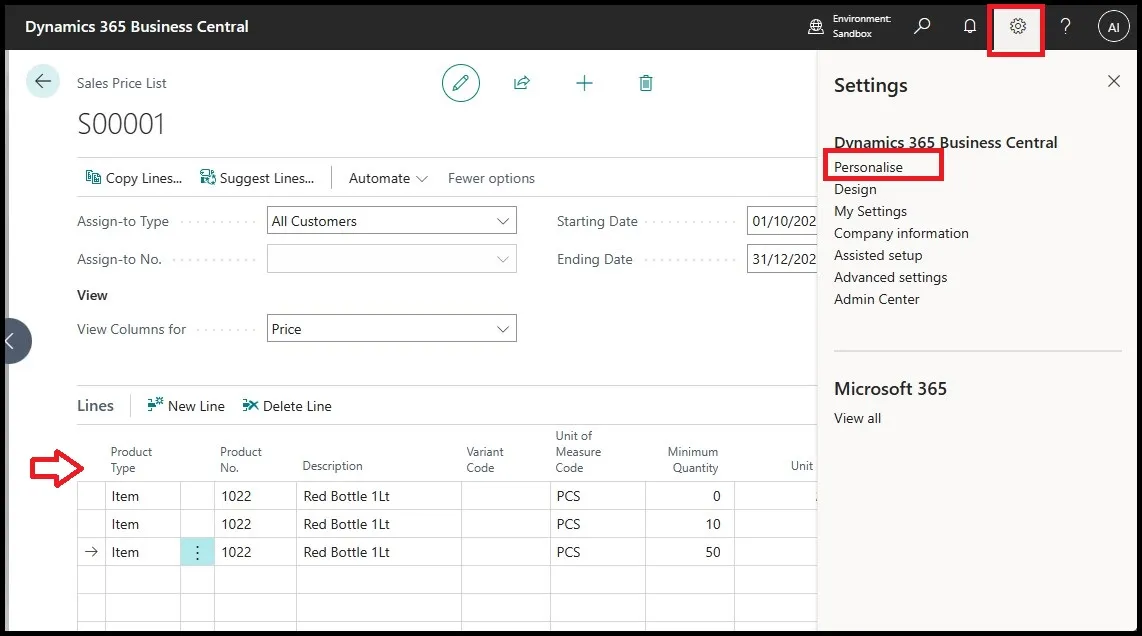The image size is (1142, 636).
Task: Select Personalise in Settings
Action: (868, 167)
